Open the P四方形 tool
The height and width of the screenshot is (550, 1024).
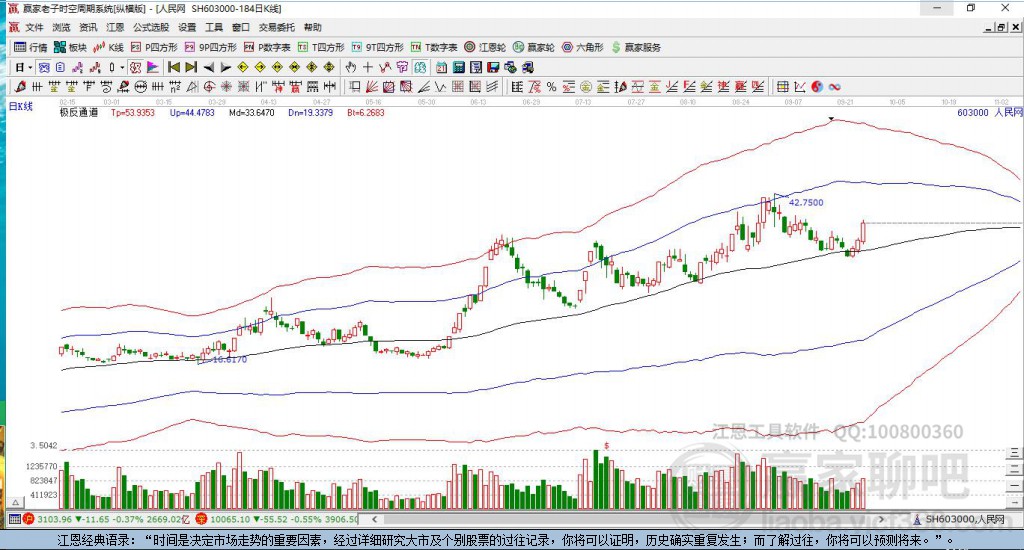coord(155,47)
